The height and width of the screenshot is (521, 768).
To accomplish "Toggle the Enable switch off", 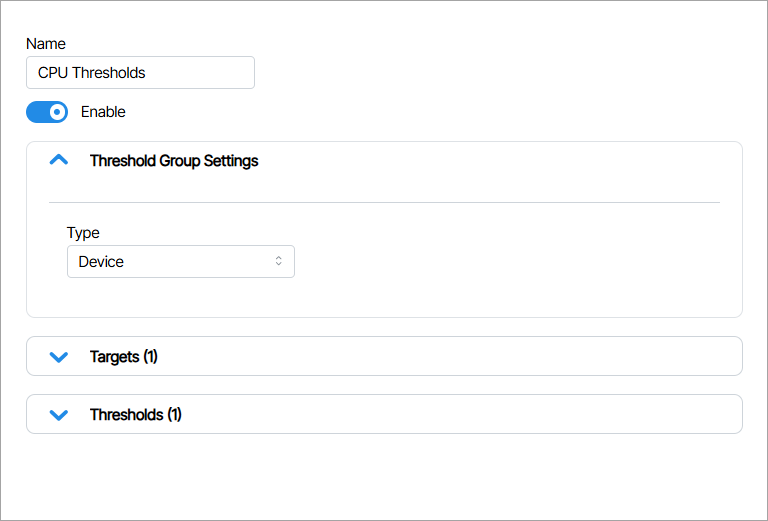I will (x=46, y=112).
